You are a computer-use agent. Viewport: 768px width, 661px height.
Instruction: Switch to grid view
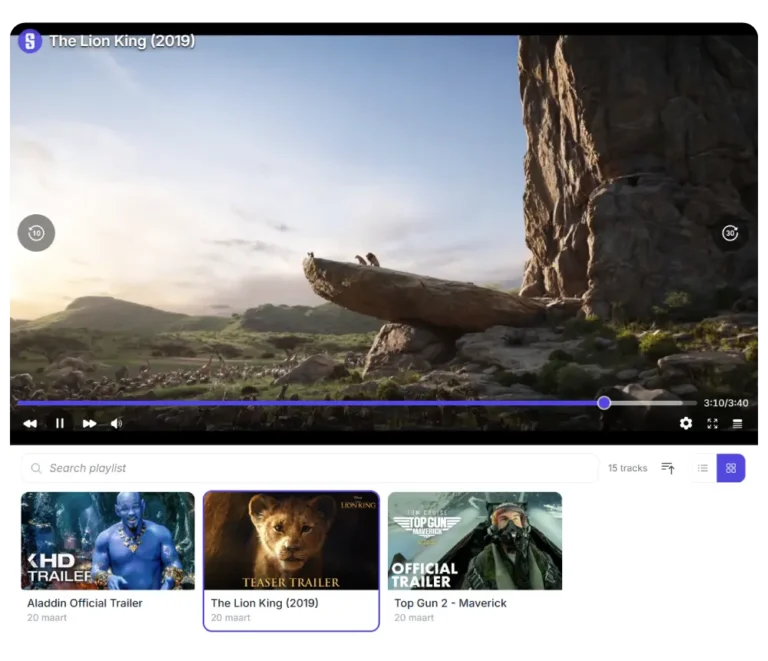click(731, 469)
